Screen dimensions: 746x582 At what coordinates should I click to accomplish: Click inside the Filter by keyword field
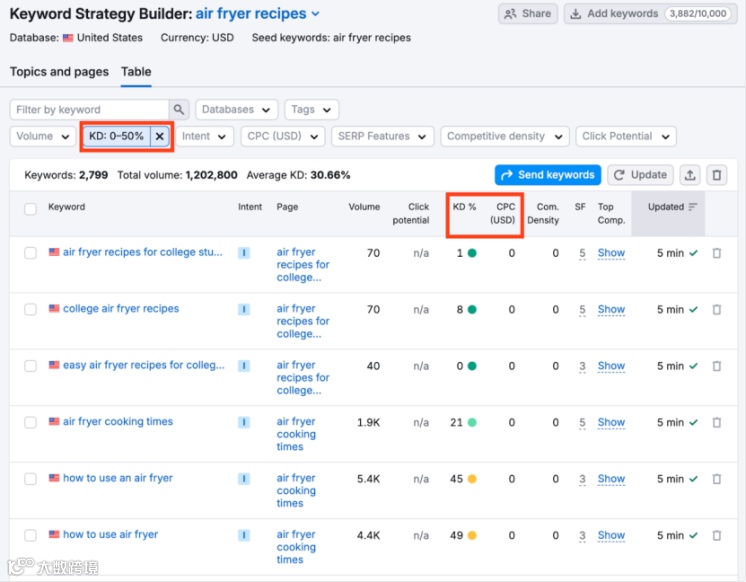pos(89,110)
